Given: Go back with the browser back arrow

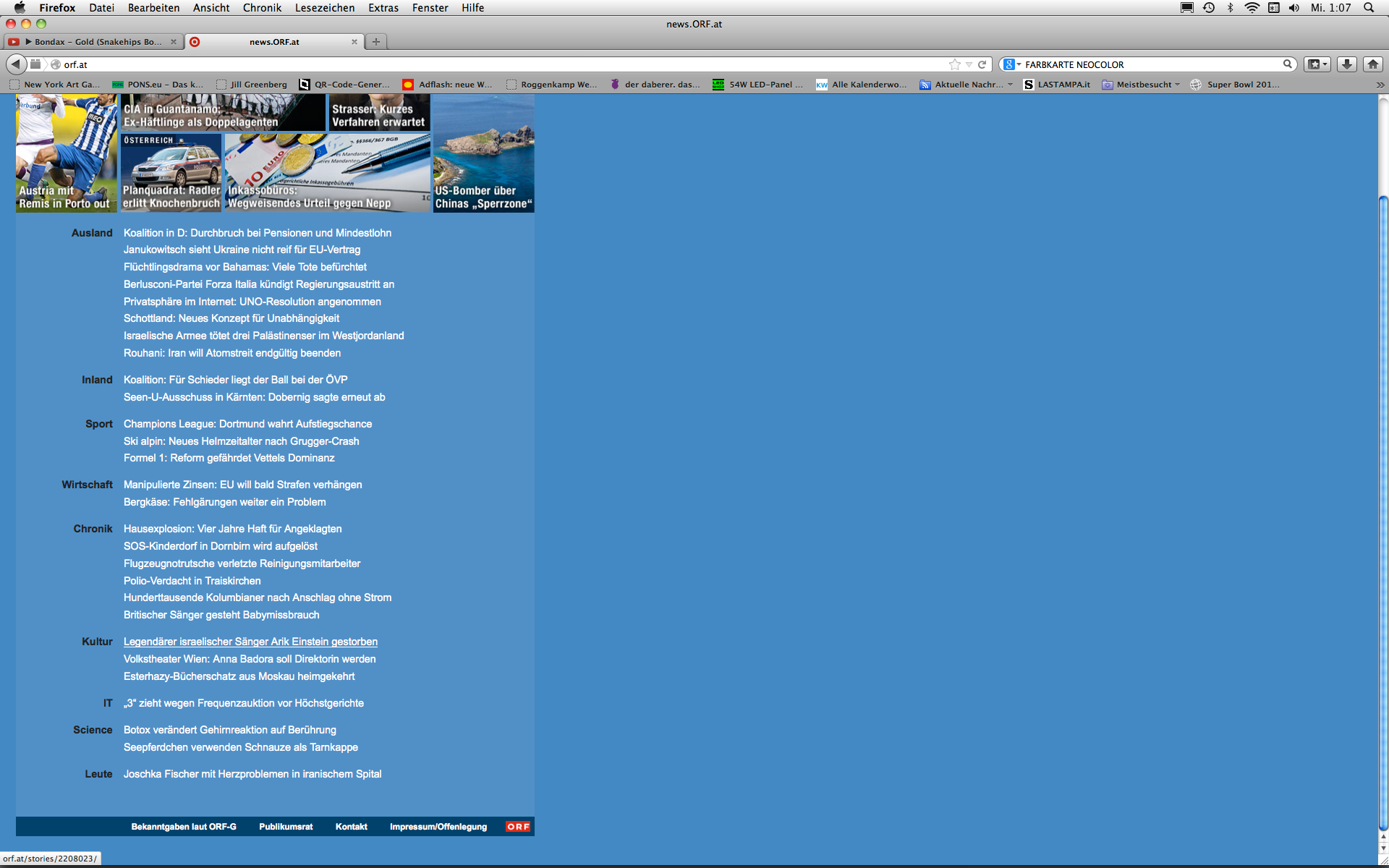Looking at the screenshot, I should 16,64.
